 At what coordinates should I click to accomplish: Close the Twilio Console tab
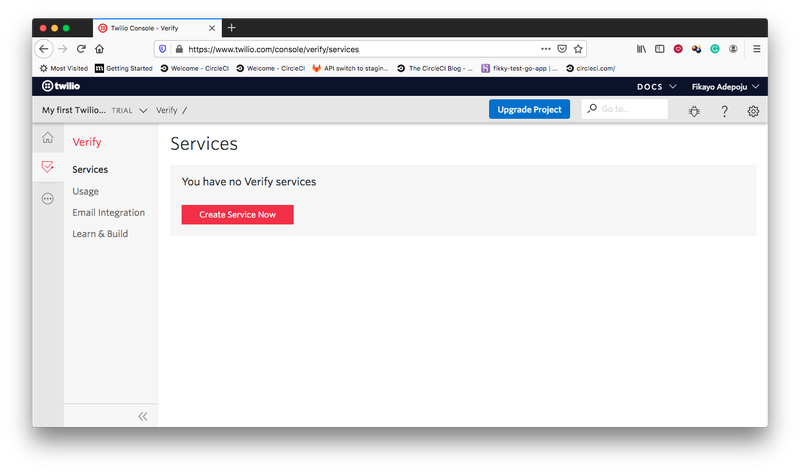coord(212,28)
